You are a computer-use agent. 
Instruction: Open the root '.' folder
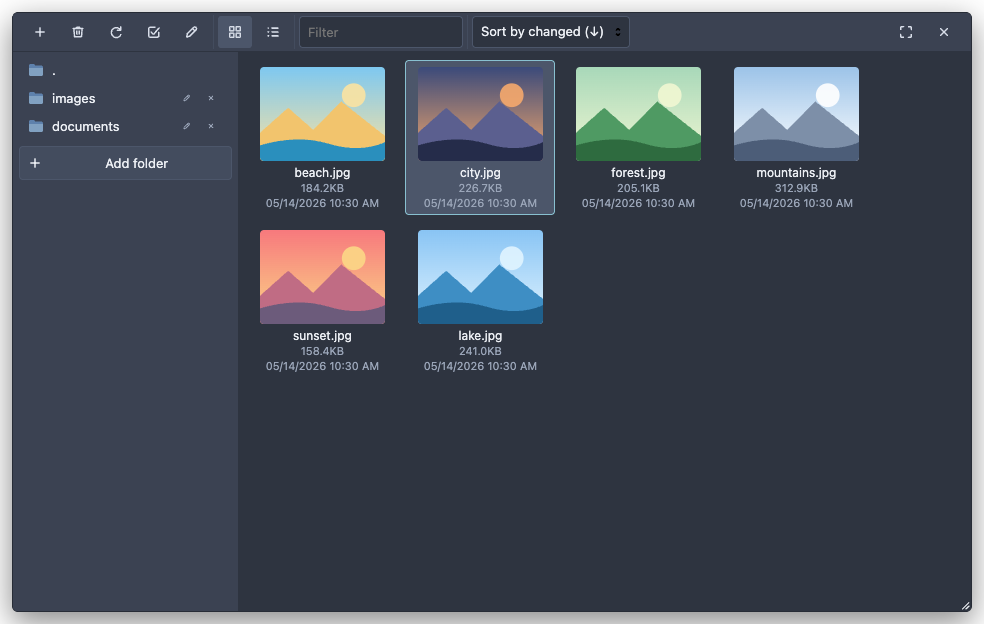pos(126,70)
